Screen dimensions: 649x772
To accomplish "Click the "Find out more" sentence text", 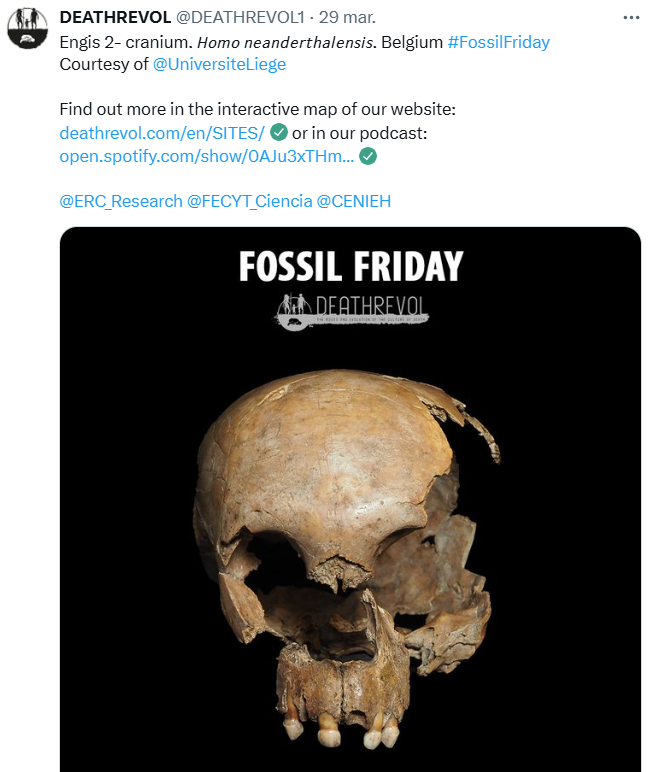I will pos(257,109).
